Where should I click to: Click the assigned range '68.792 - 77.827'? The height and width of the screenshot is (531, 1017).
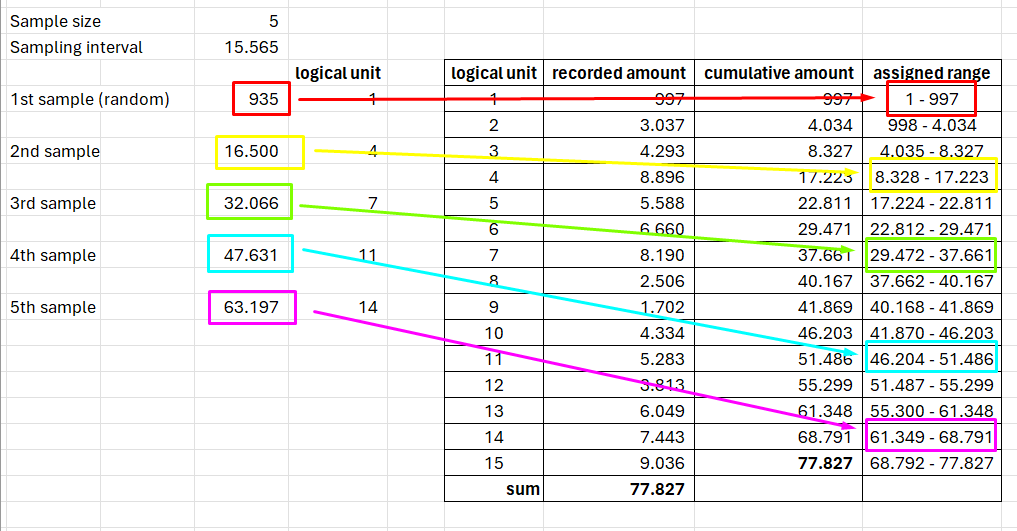932,463
